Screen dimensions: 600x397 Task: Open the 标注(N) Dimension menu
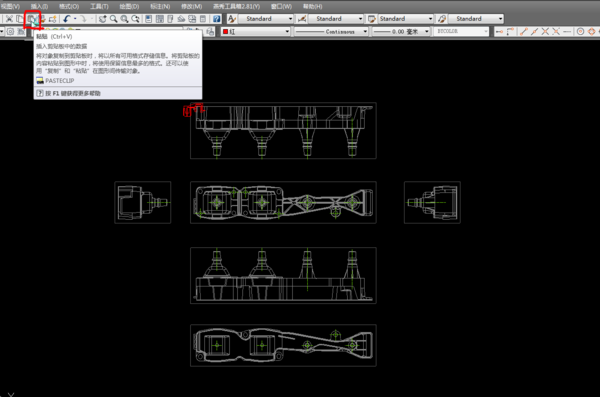point(160,7)
